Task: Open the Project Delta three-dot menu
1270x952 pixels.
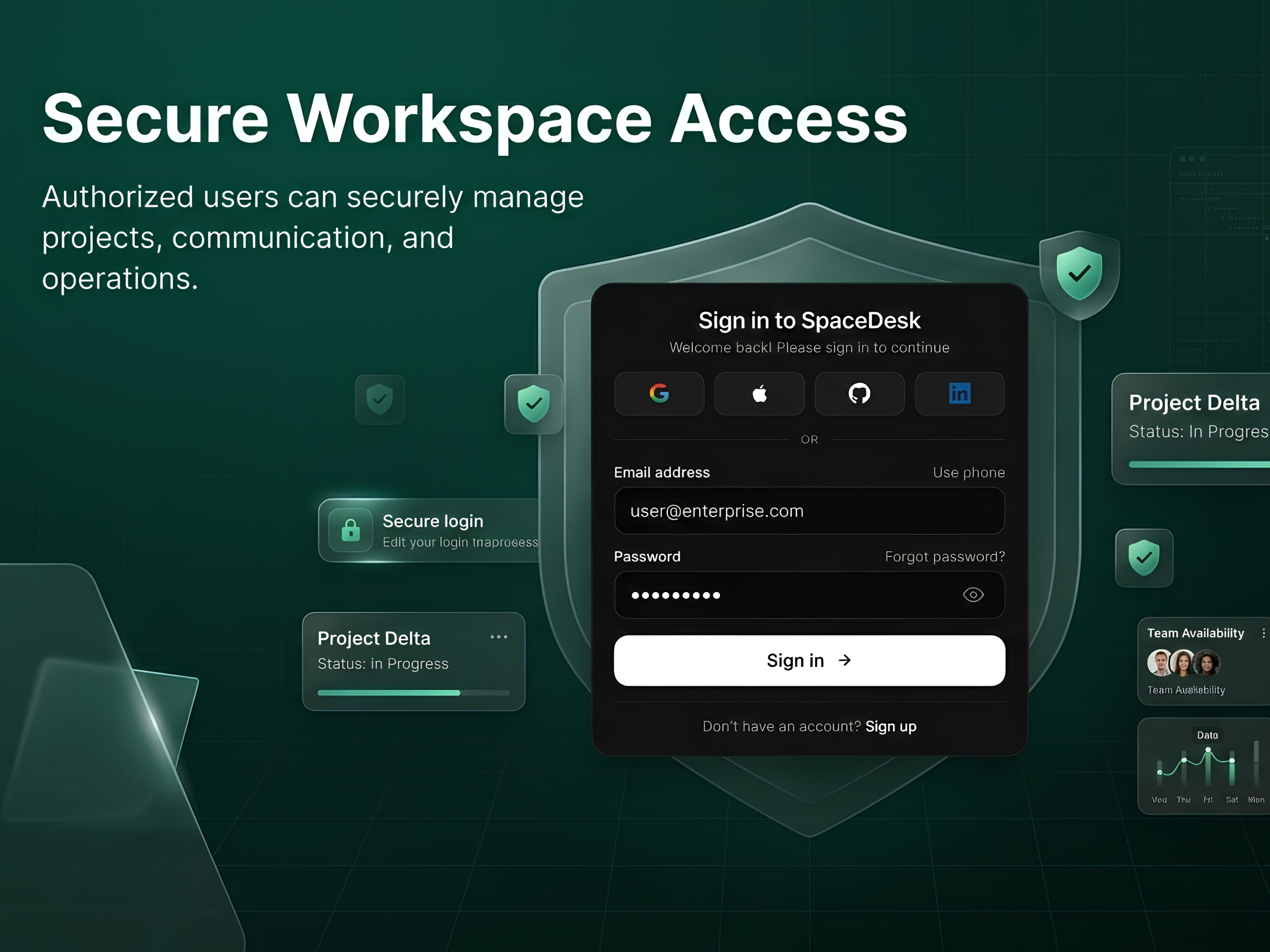Action: point(499,637)
